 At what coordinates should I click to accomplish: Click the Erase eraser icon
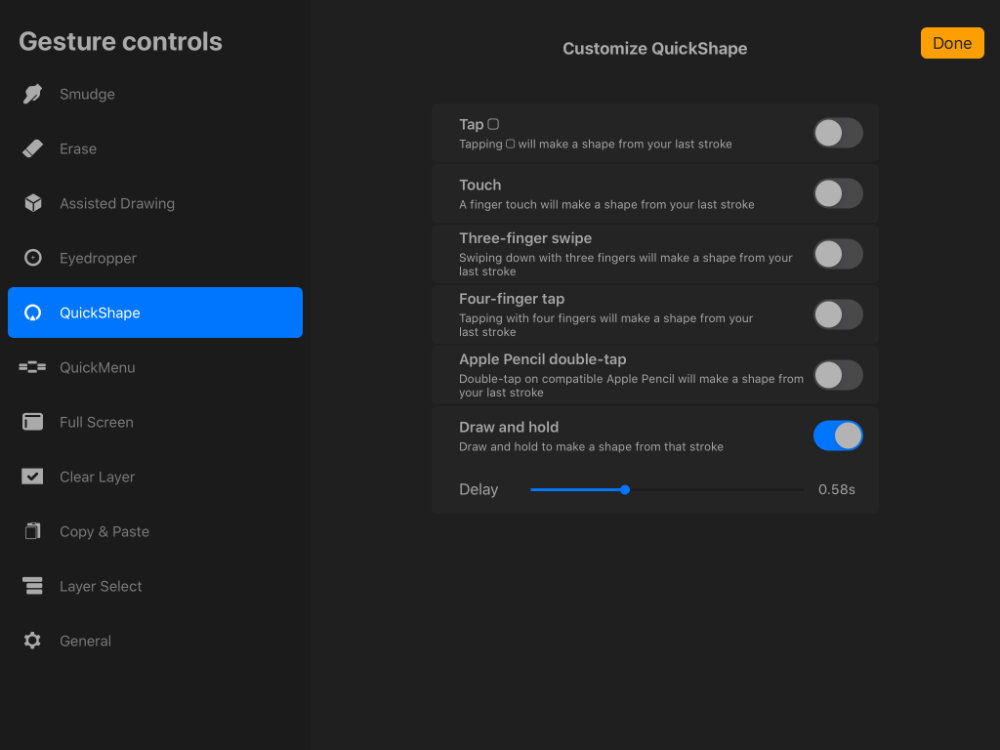pos(33,149)
